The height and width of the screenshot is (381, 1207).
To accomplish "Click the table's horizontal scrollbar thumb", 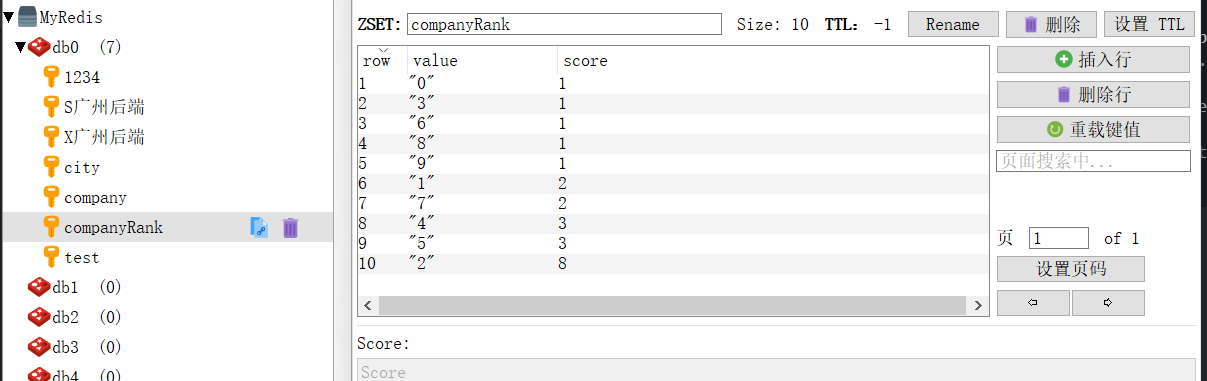I will tap(672, 305).
